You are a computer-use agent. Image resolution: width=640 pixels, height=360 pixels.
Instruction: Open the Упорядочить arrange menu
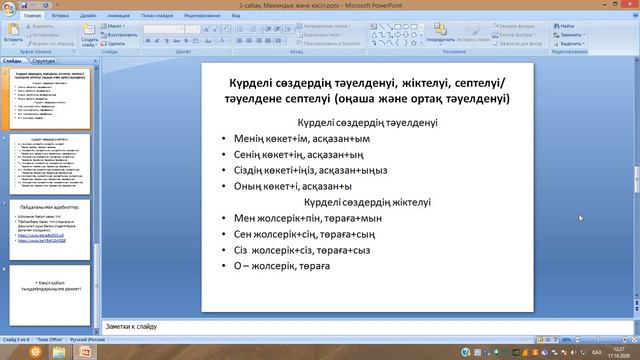tap(440, 33)
